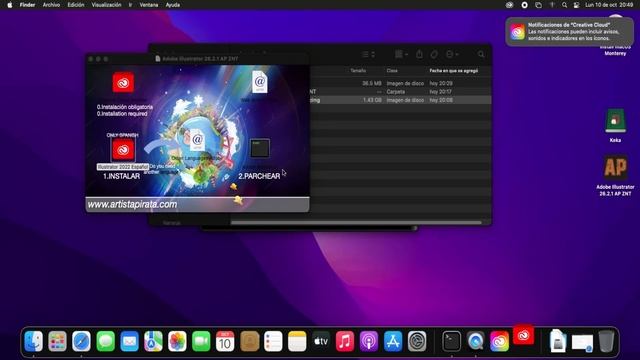The image size is (640, 360).
Task: Open Mail from the Dock
Action: 129,341
